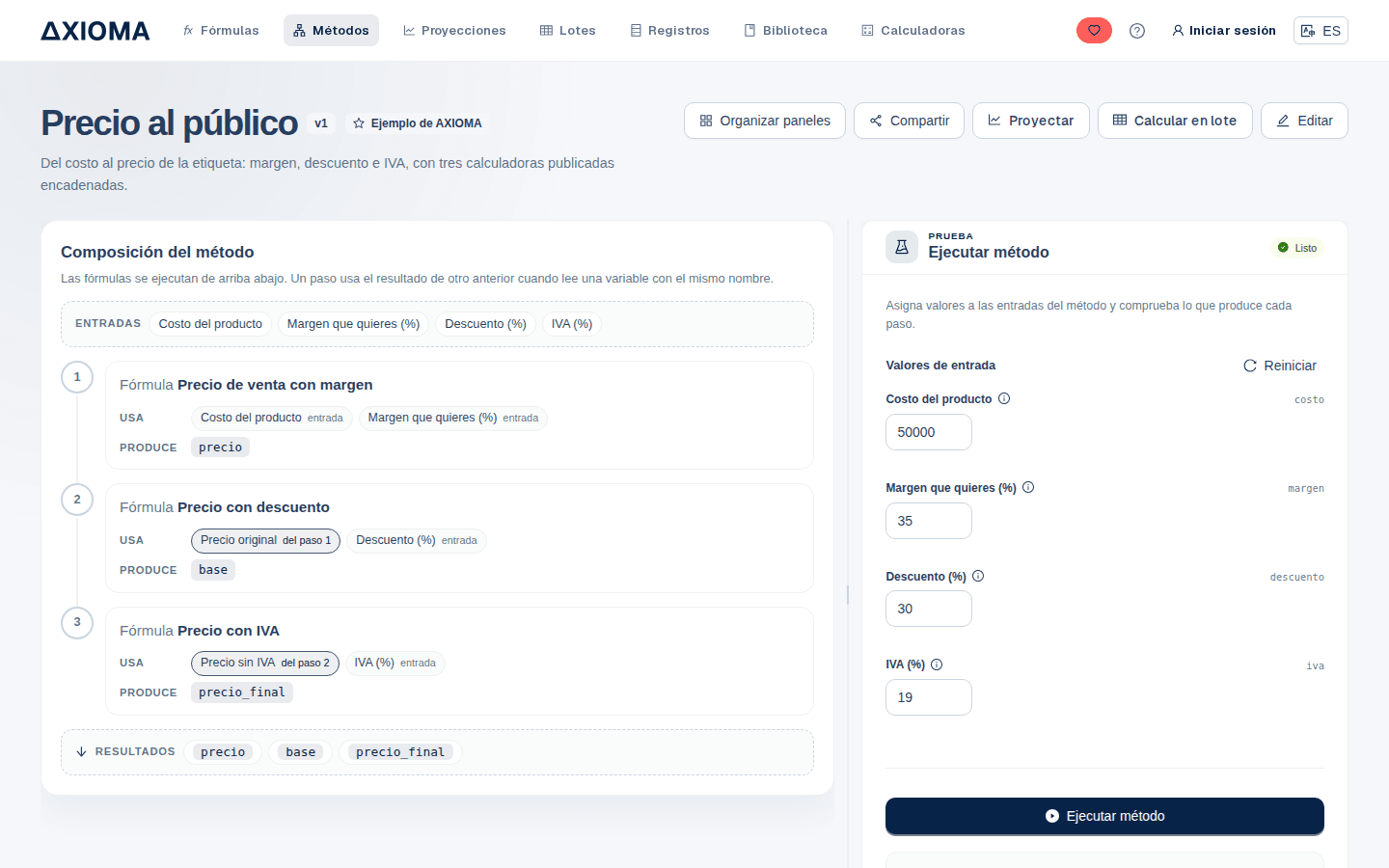Click 'Precio original del paso 1' chip
This screenshot has height=868, width=1389.
265,541
